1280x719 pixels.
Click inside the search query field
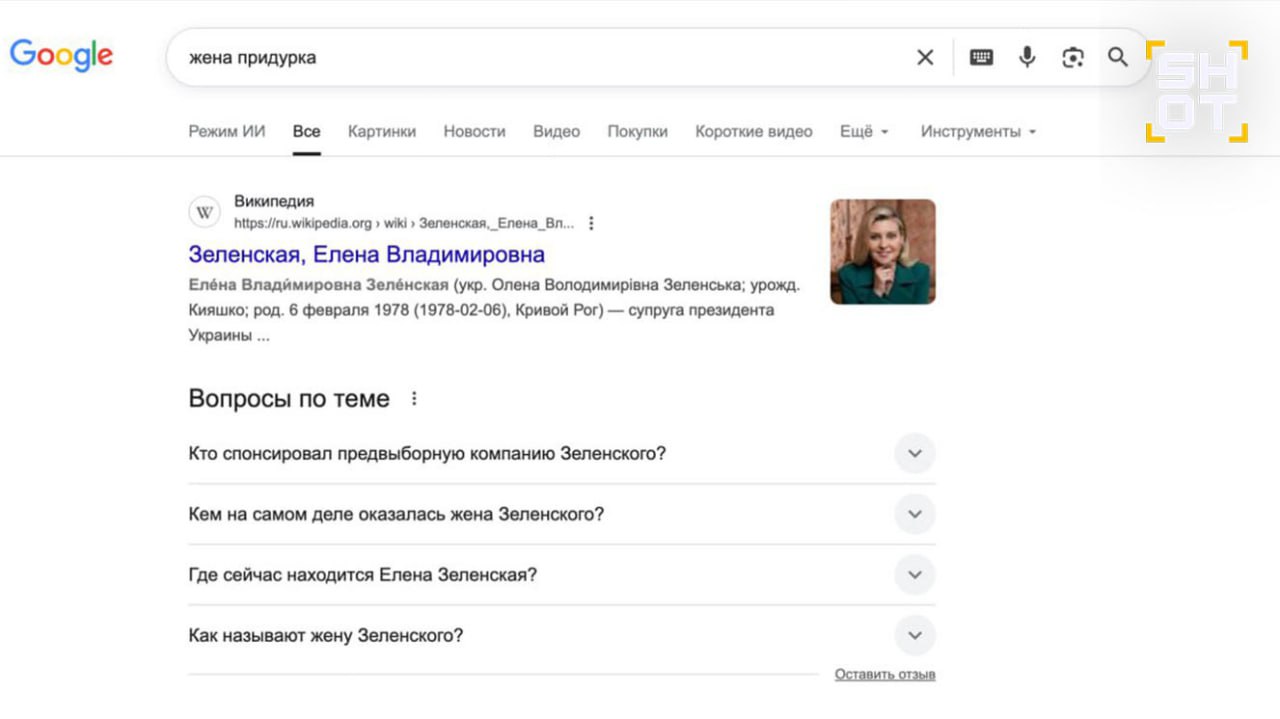[540, 58]
